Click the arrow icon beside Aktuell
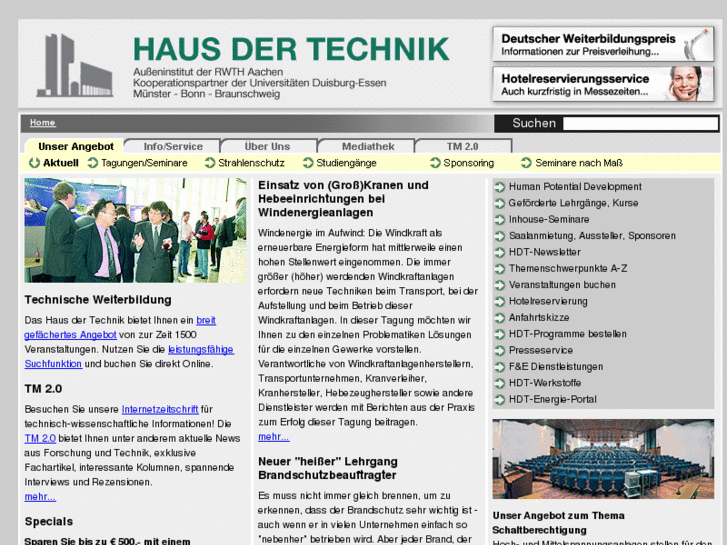This screenshot has width=727, height=545. click(x=34, y=163)
